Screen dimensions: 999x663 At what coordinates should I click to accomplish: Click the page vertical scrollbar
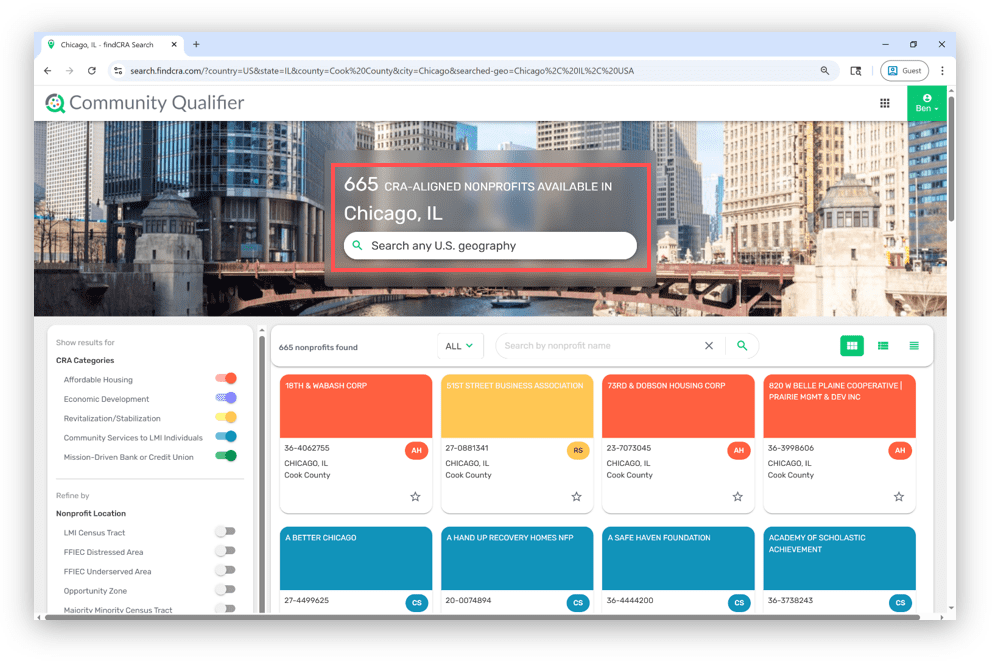[951, 159]
